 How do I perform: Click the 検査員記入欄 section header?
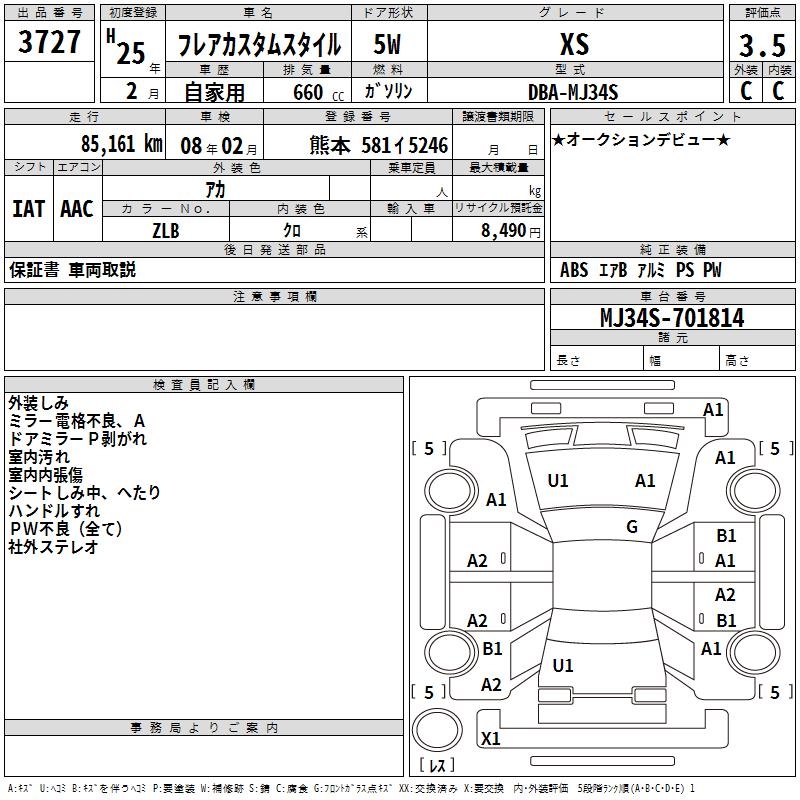204,385
